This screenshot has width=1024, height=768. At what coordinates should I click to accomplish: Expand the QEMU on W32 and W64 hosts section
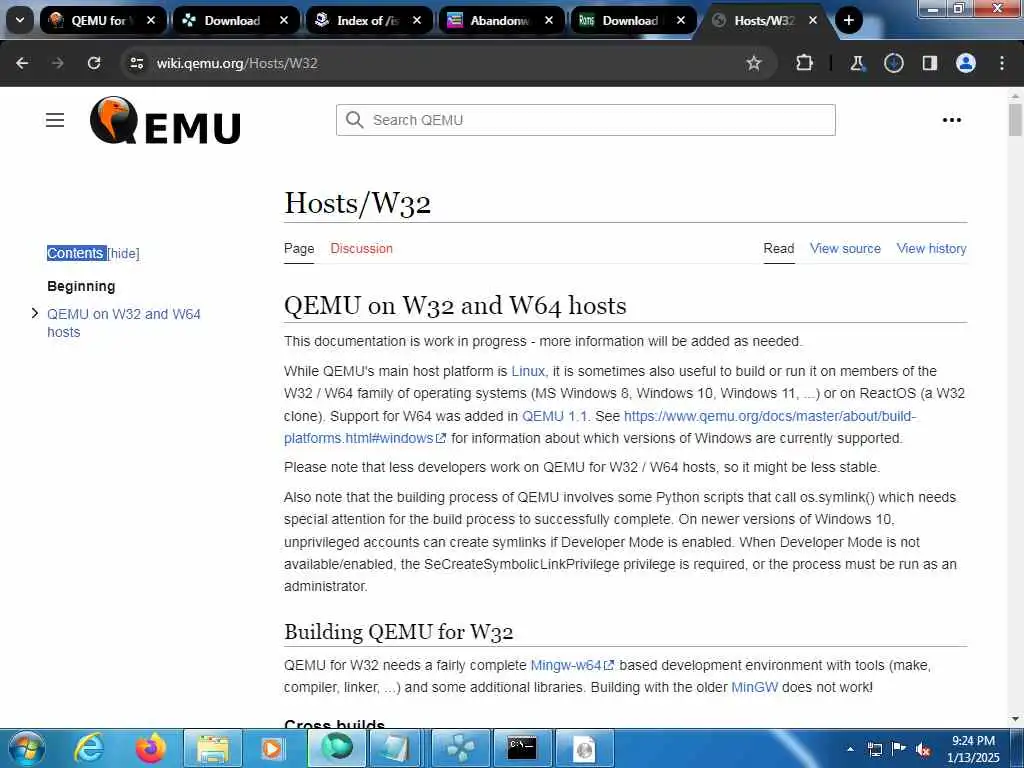point(35,313)
